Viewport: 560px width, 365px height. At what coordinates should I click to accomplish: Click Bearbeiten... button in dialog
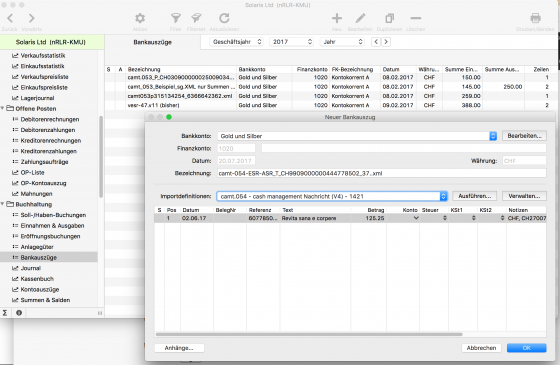[x=524, y=136]
